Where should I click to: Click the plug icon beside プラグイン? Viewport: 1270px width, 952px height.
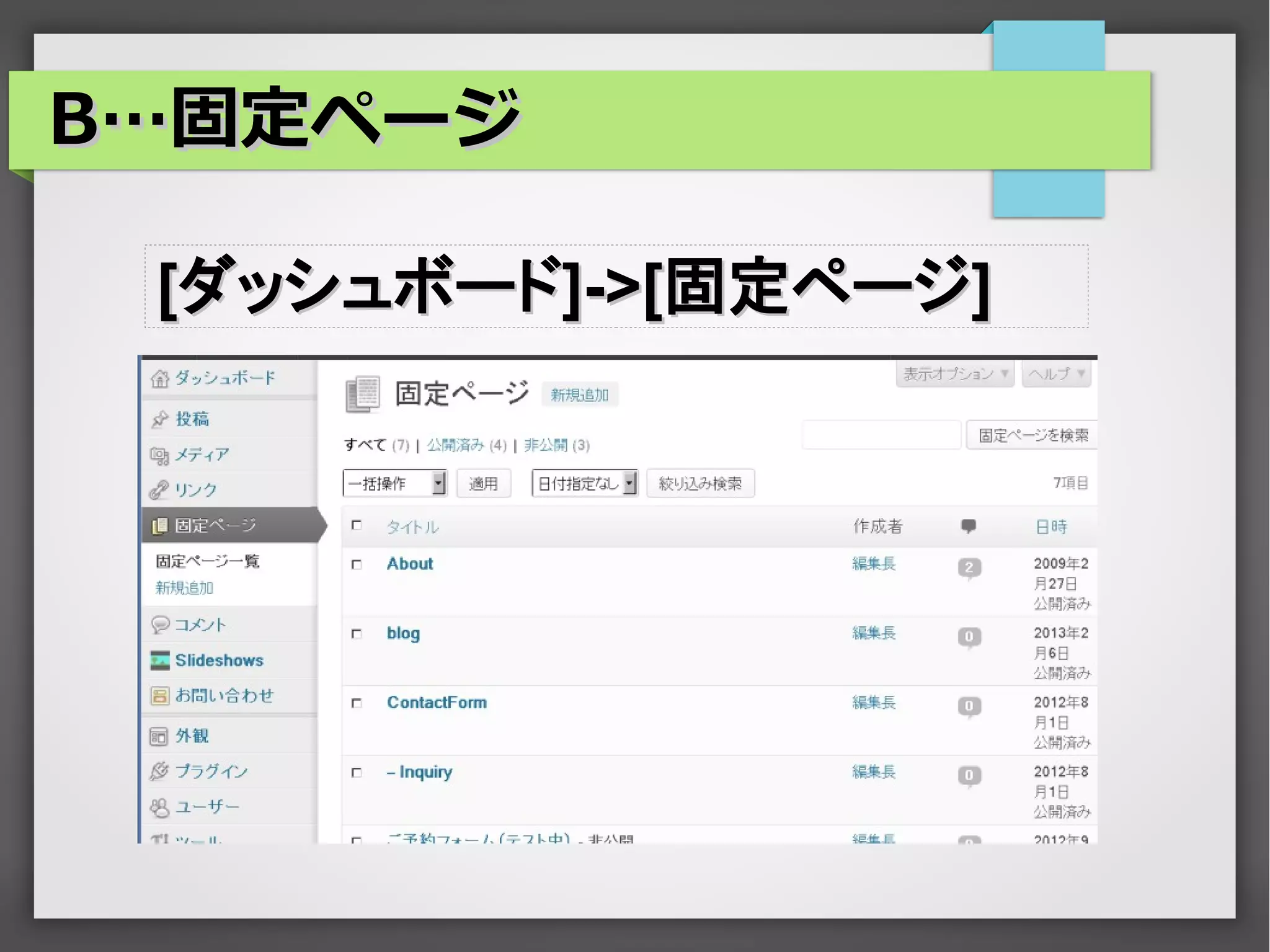point(159,771)
